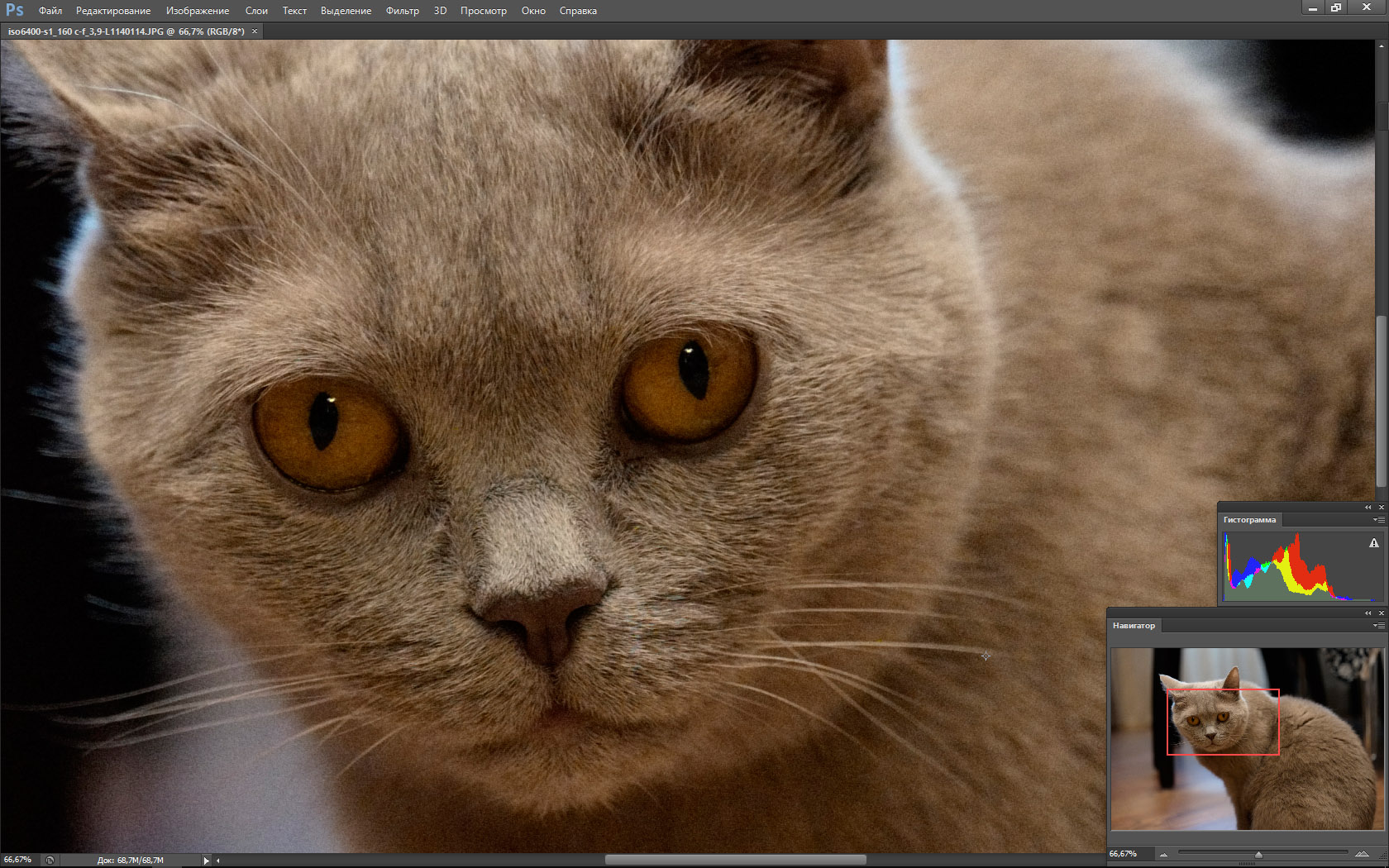Open the Файл menu
1389x868 pixels.
50,11
